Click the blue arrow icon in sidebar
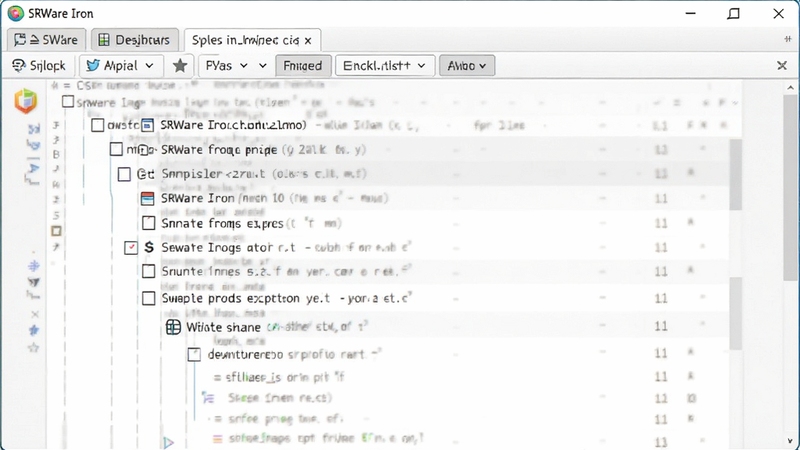The width and height of the screenshot is (800, 450). point(34,168)
